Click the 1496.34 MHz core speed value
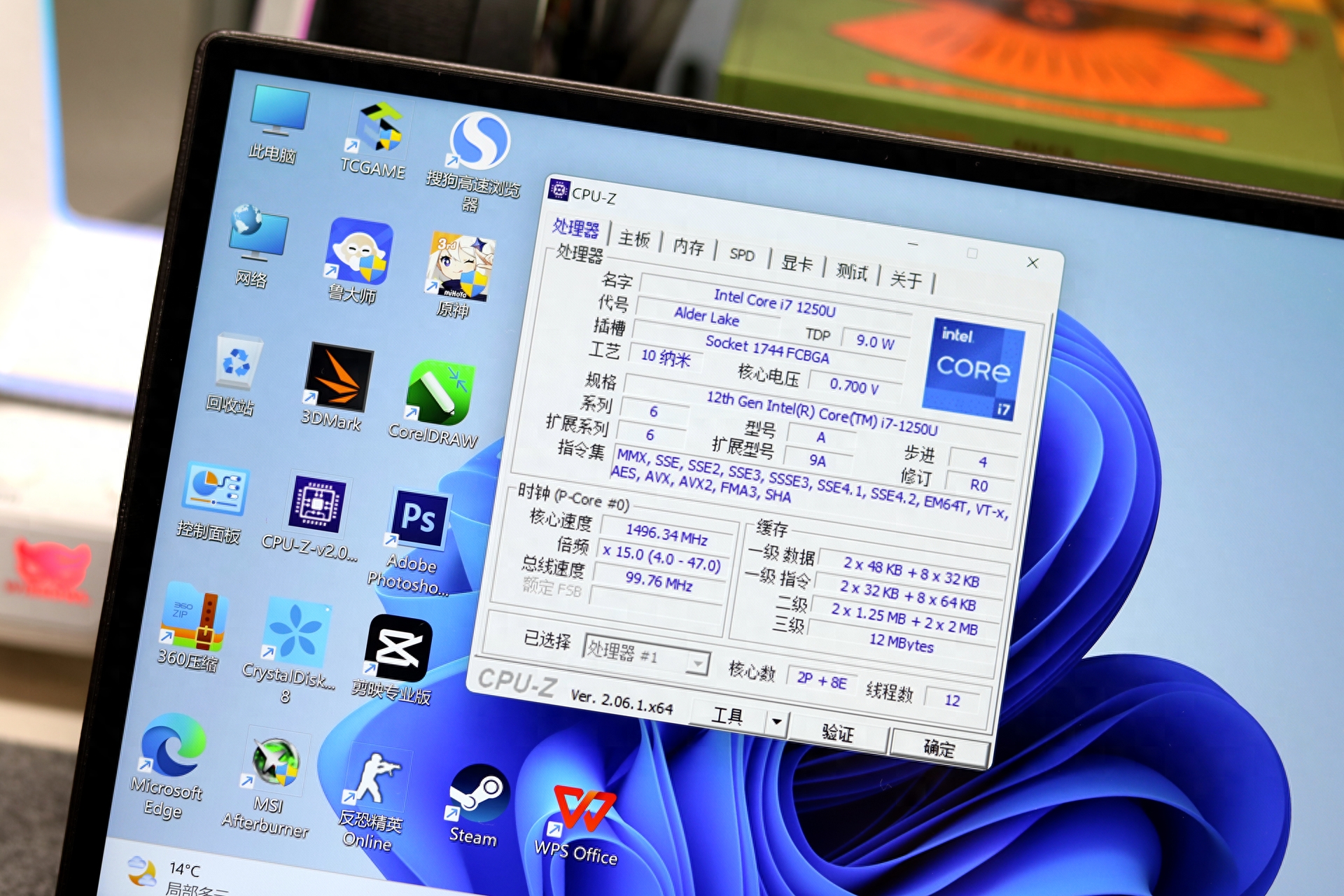The height and width of the screenshot is (896, 1344). pyautogui.click(x=666, y=535)
